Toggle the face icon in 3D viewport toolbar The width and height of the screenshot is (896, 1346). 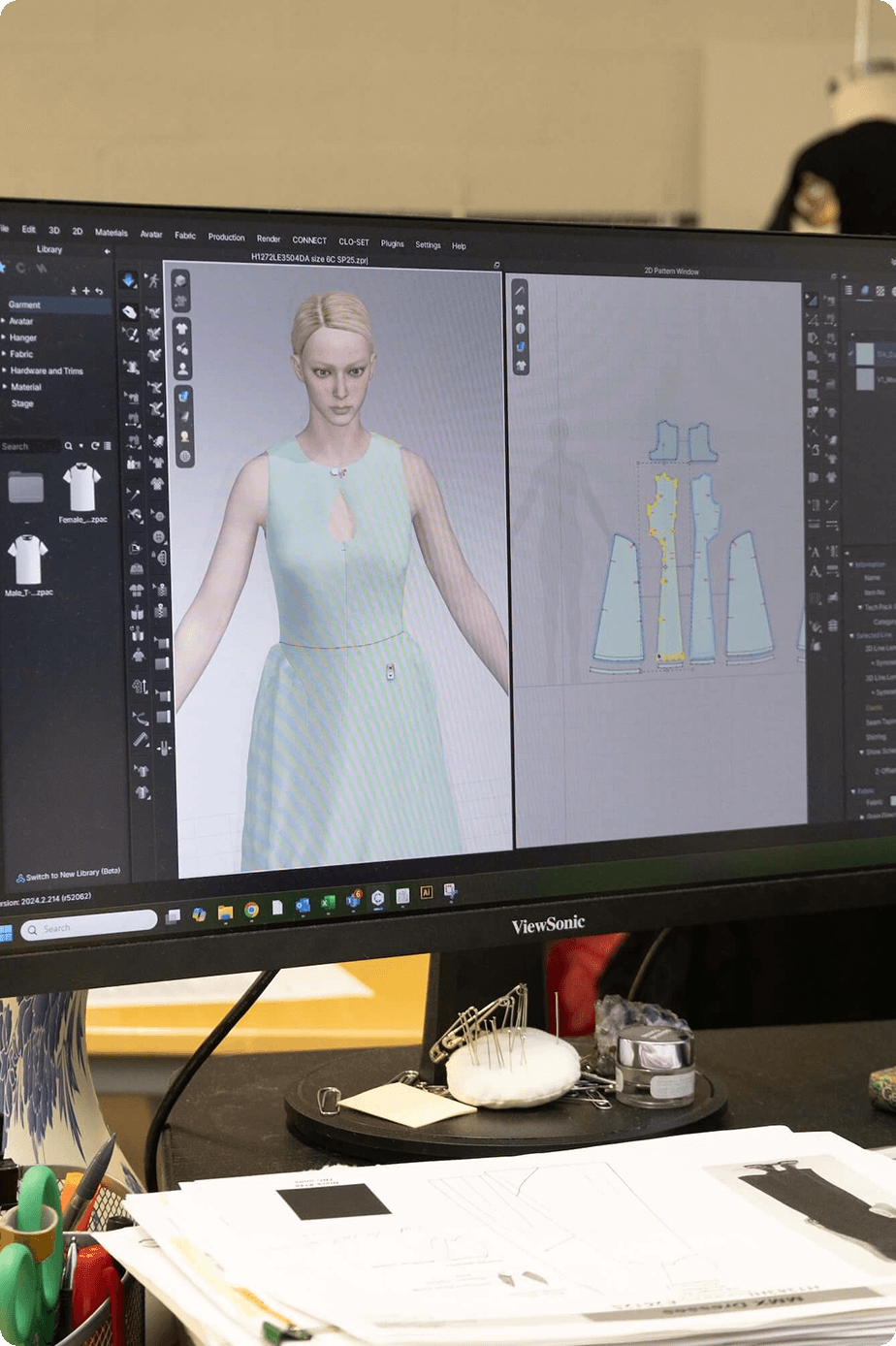[x=183, y=436]
